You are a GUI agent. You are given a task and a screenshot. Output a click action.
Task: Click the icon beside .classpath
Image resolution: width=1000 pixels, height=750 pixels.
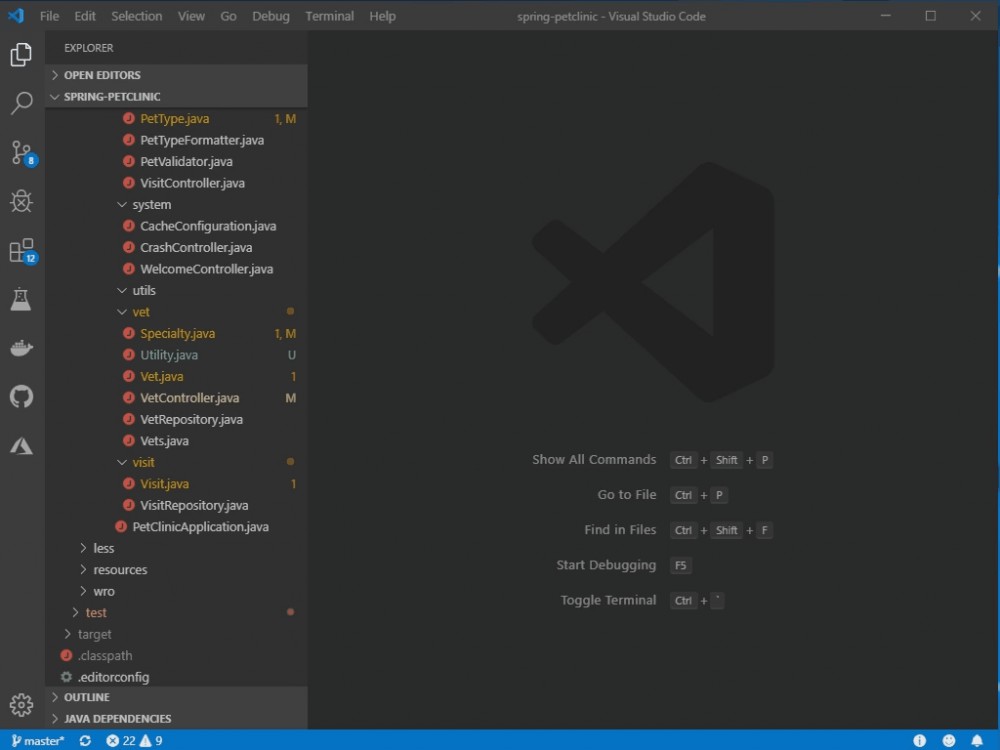pos(66,656)
